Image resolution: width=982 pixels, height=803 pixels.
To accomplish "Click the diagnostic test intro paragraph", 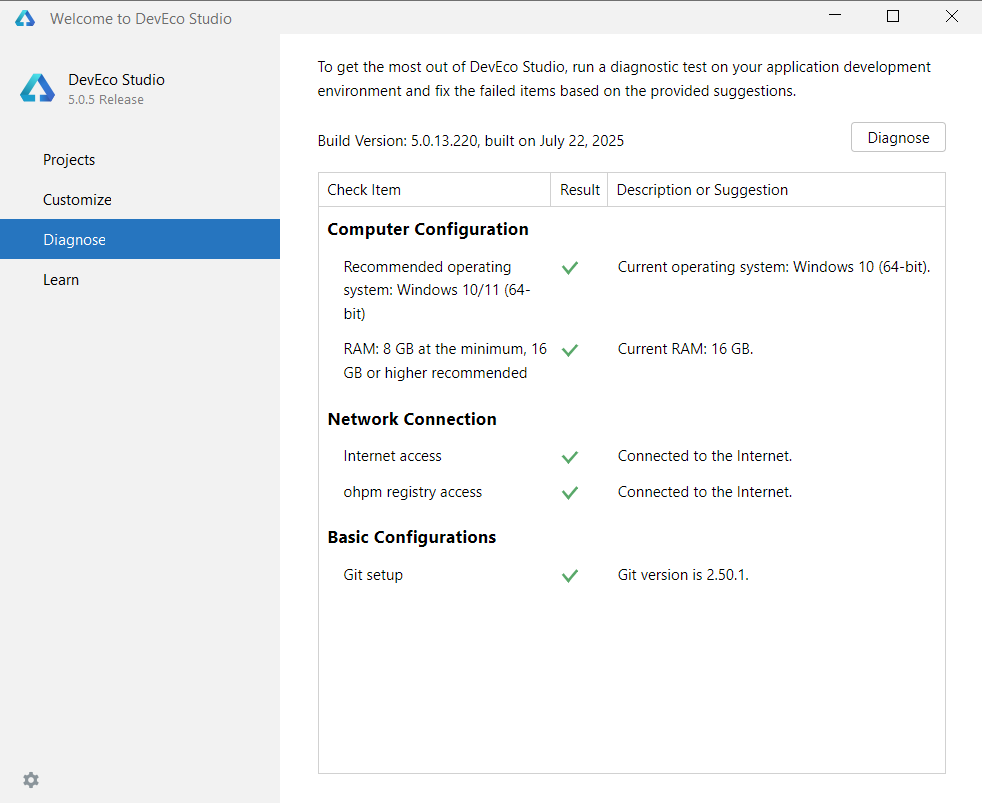I will (624, 79).
